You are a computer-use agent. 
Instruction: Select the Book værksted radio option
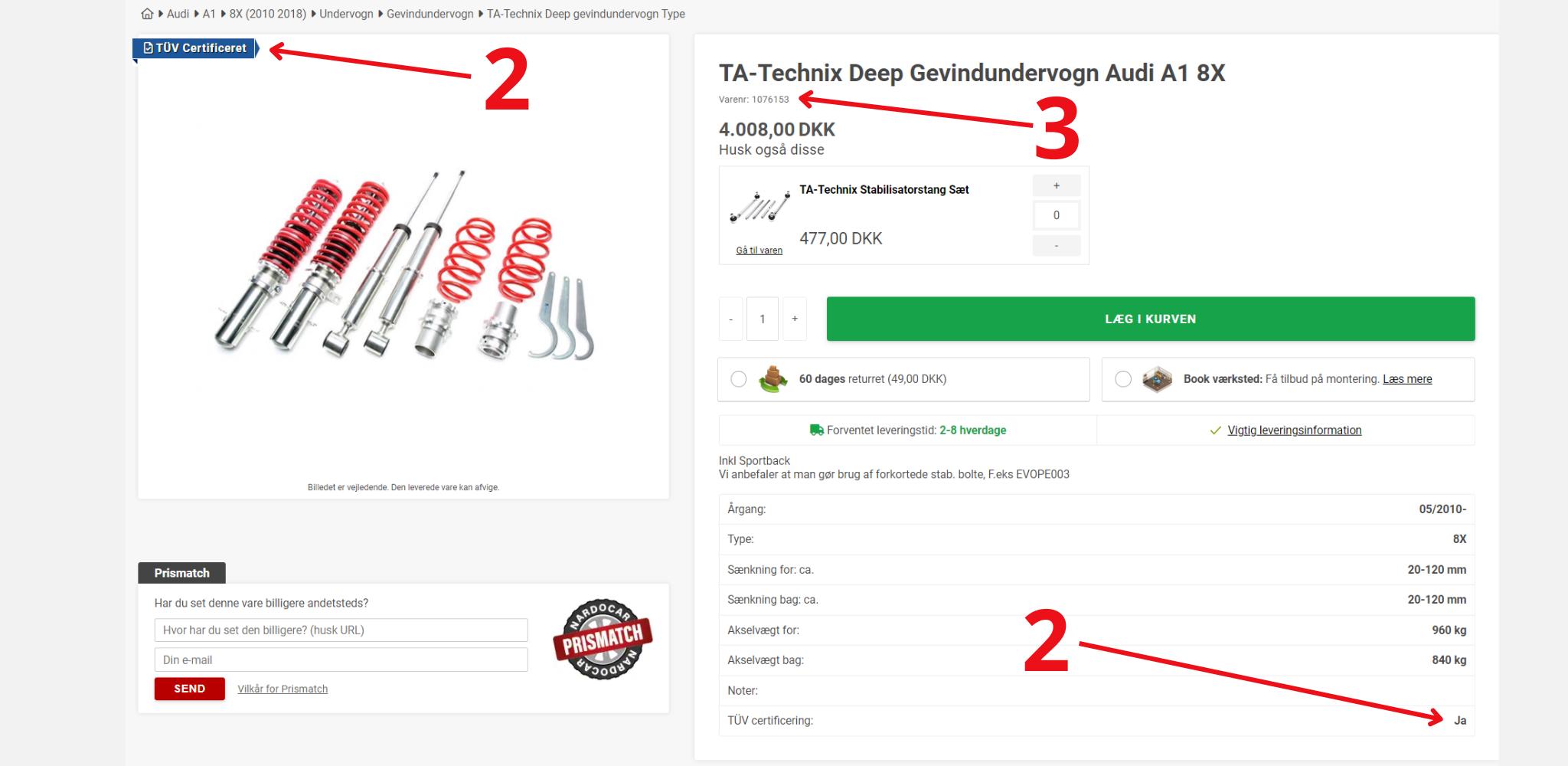click(1122, 379)
